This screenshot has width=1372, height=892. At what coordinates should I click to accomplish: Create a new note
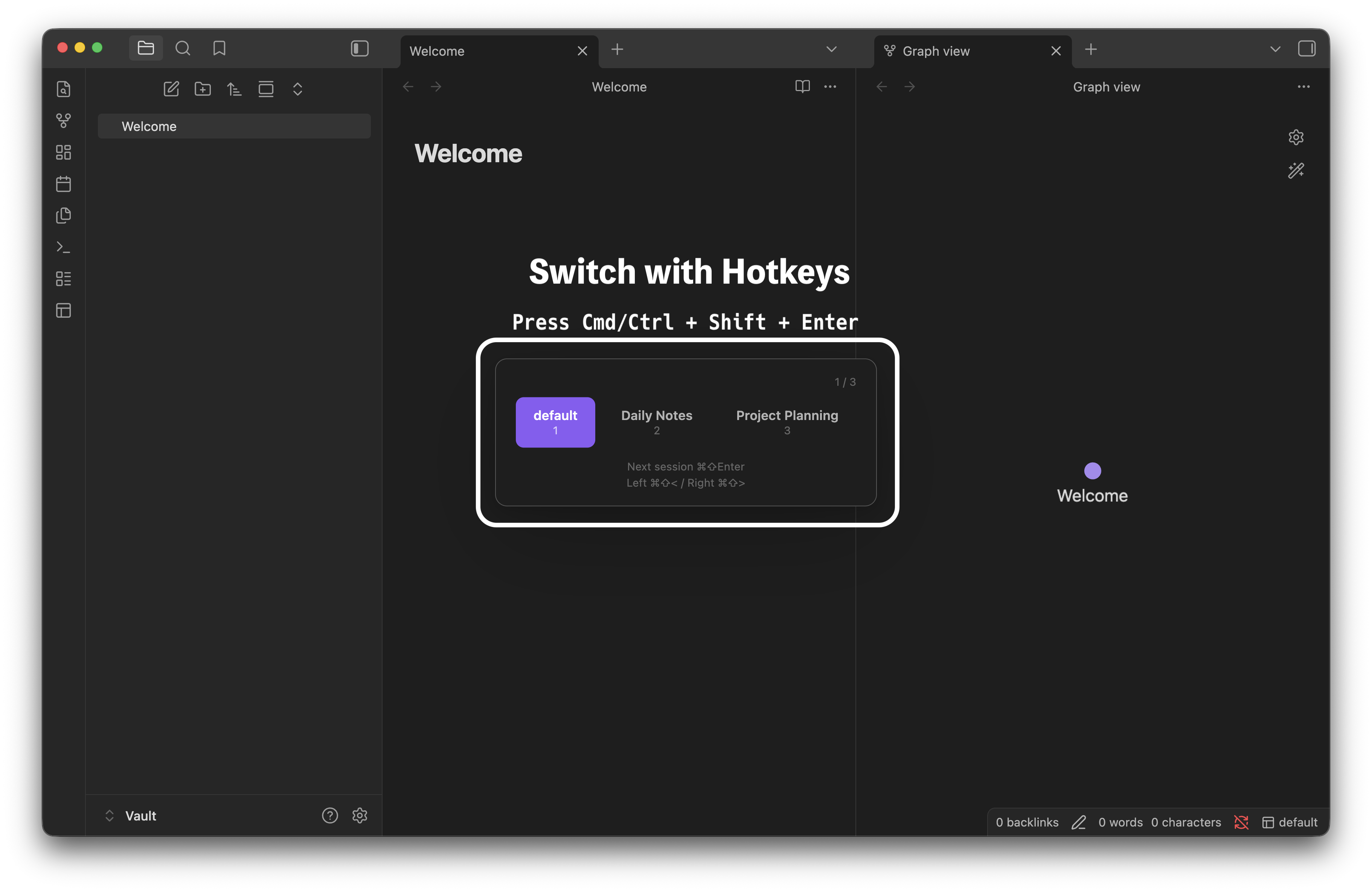tap(171, 89)
